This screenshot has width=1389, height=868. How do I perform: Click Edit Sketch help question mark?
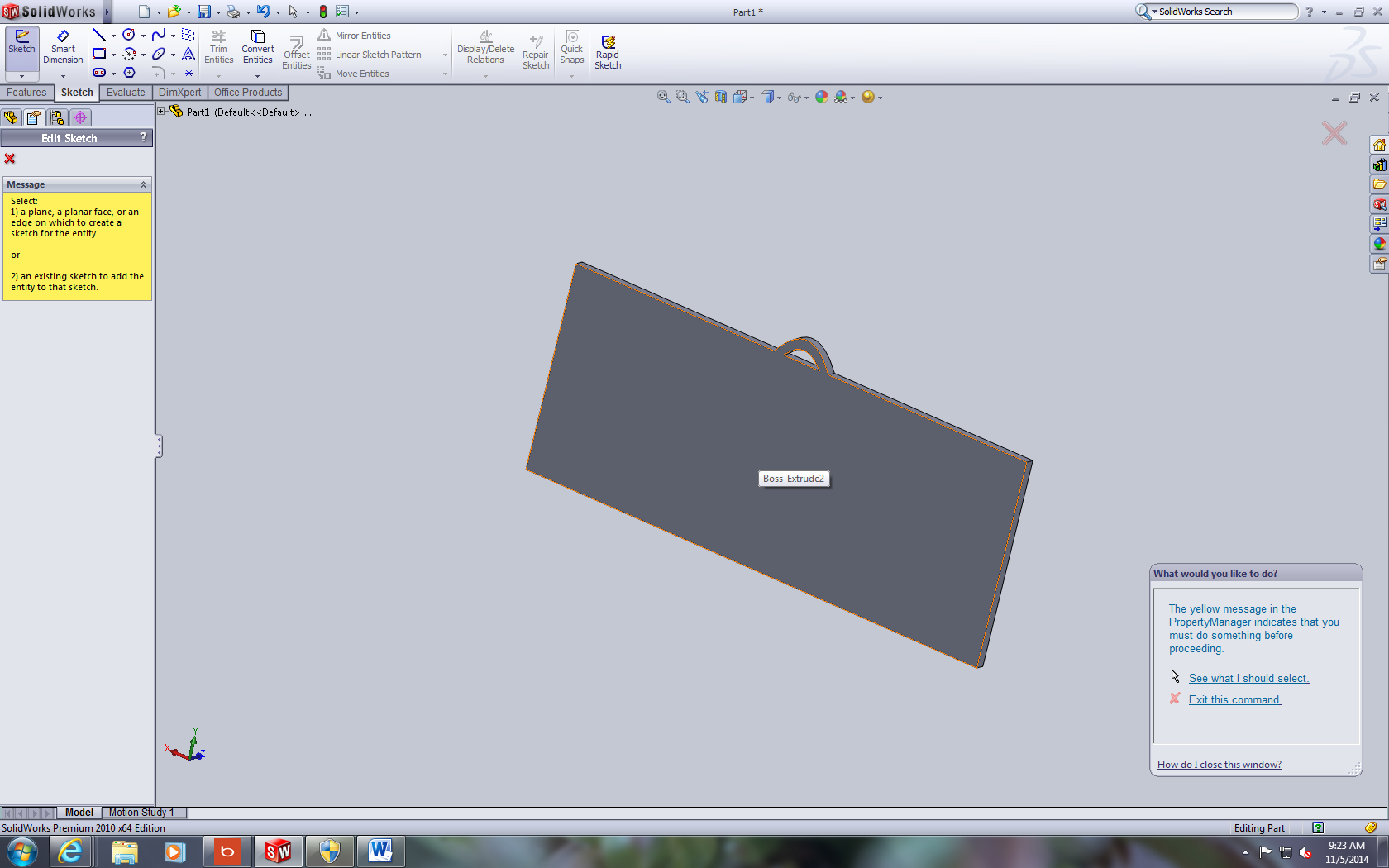pyautogui.click(x=143, y=137)
